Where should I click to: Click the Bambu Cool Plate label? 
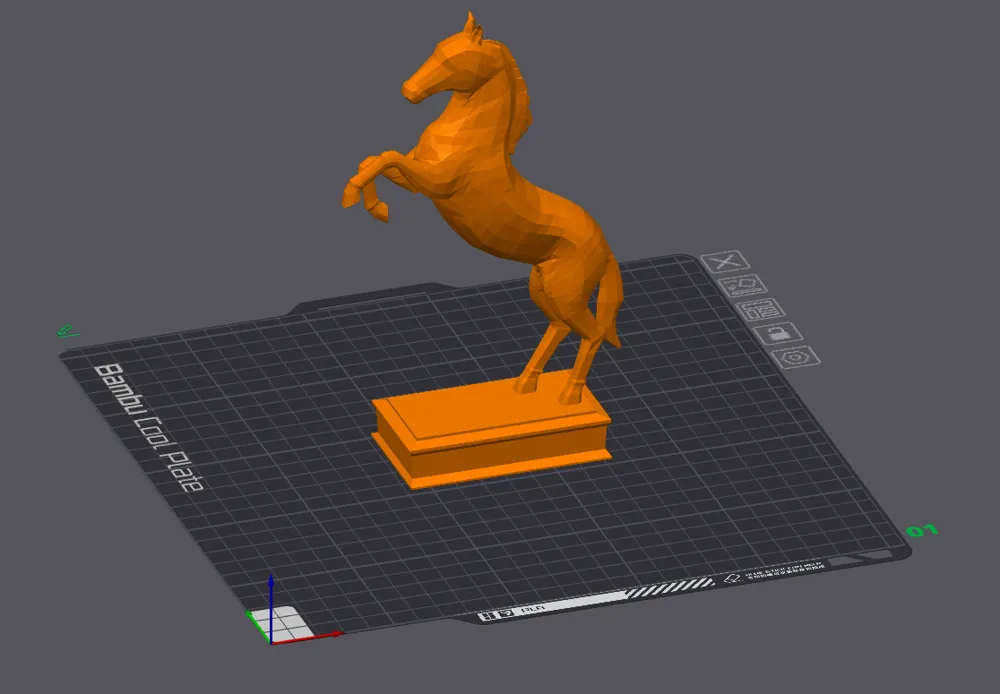[x=149, y=428]
